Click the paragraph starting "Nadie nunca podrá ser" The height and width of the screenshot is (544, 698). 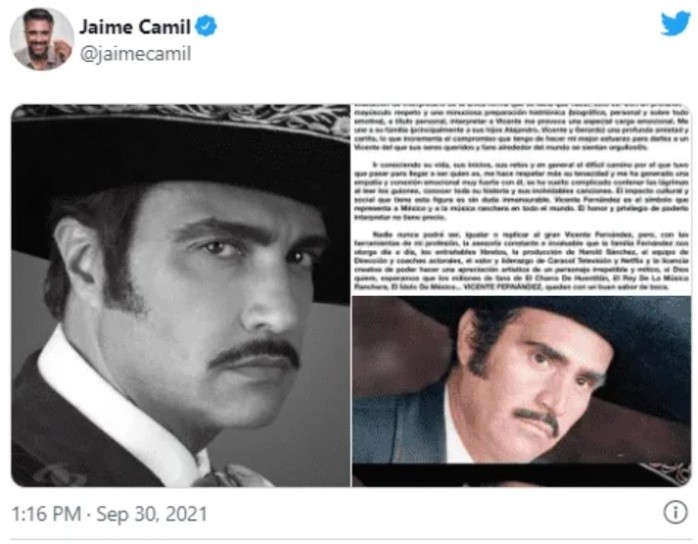pyautogui.click(x=522, y=260)
